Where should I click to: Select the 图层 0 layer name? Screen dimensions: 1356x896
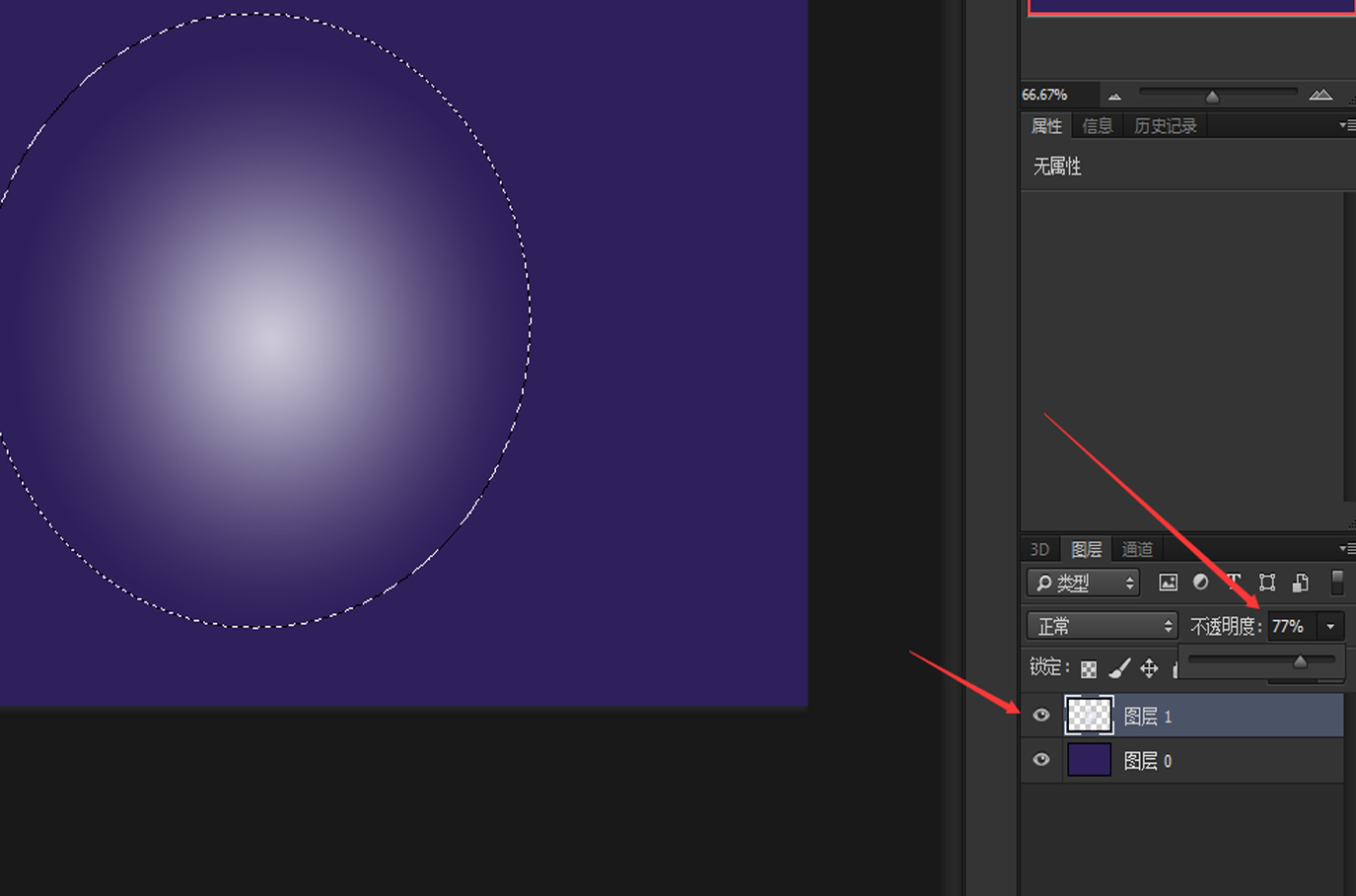(1148, 761)
